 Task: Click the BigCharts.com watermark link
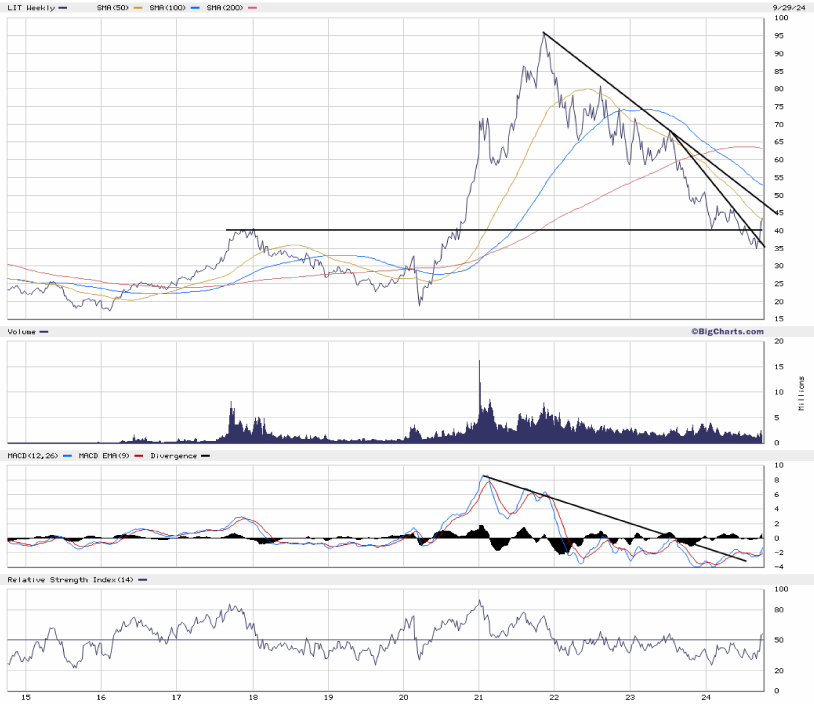tap(726, 331)
